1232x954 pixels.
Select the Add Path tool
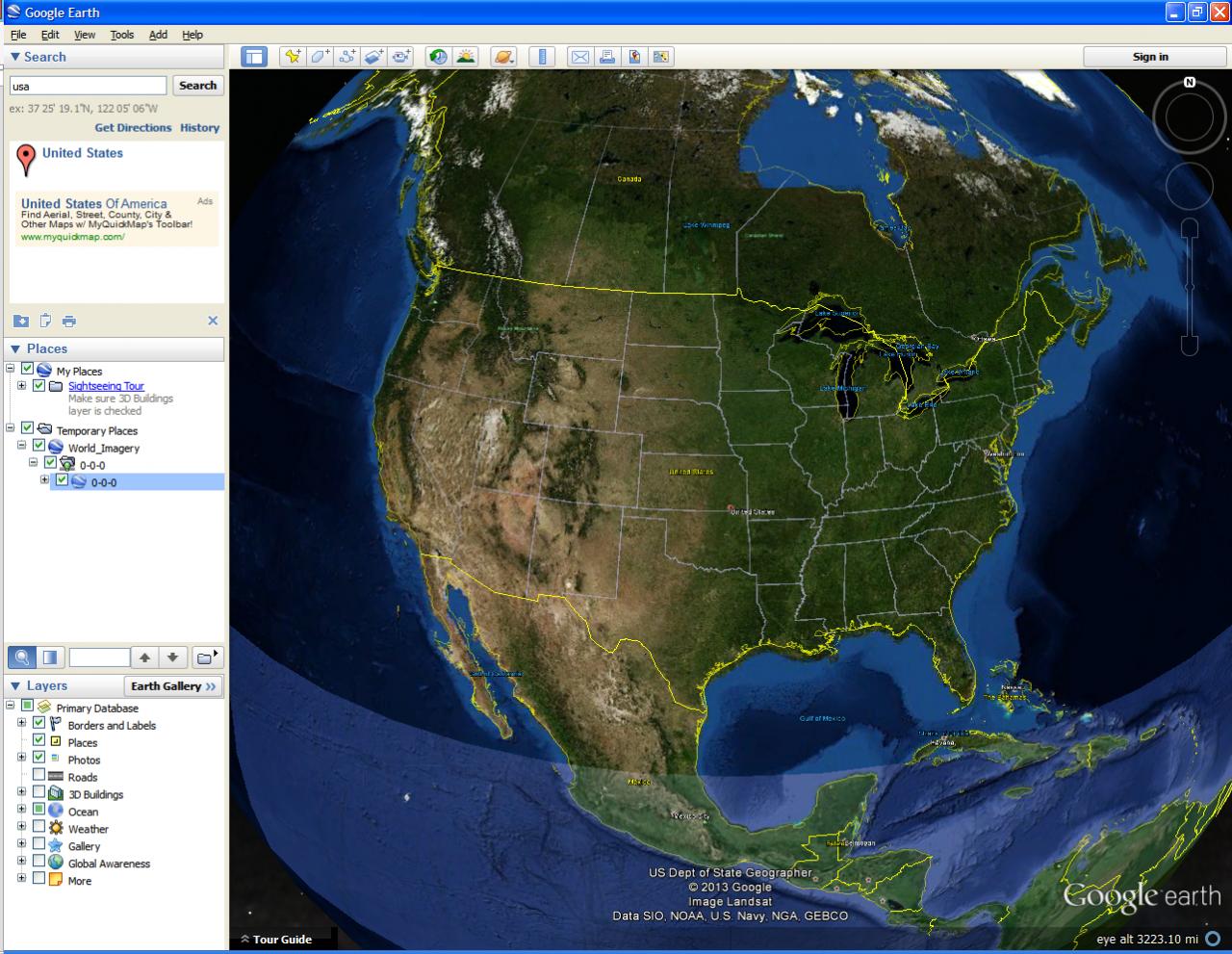point(347,56)
